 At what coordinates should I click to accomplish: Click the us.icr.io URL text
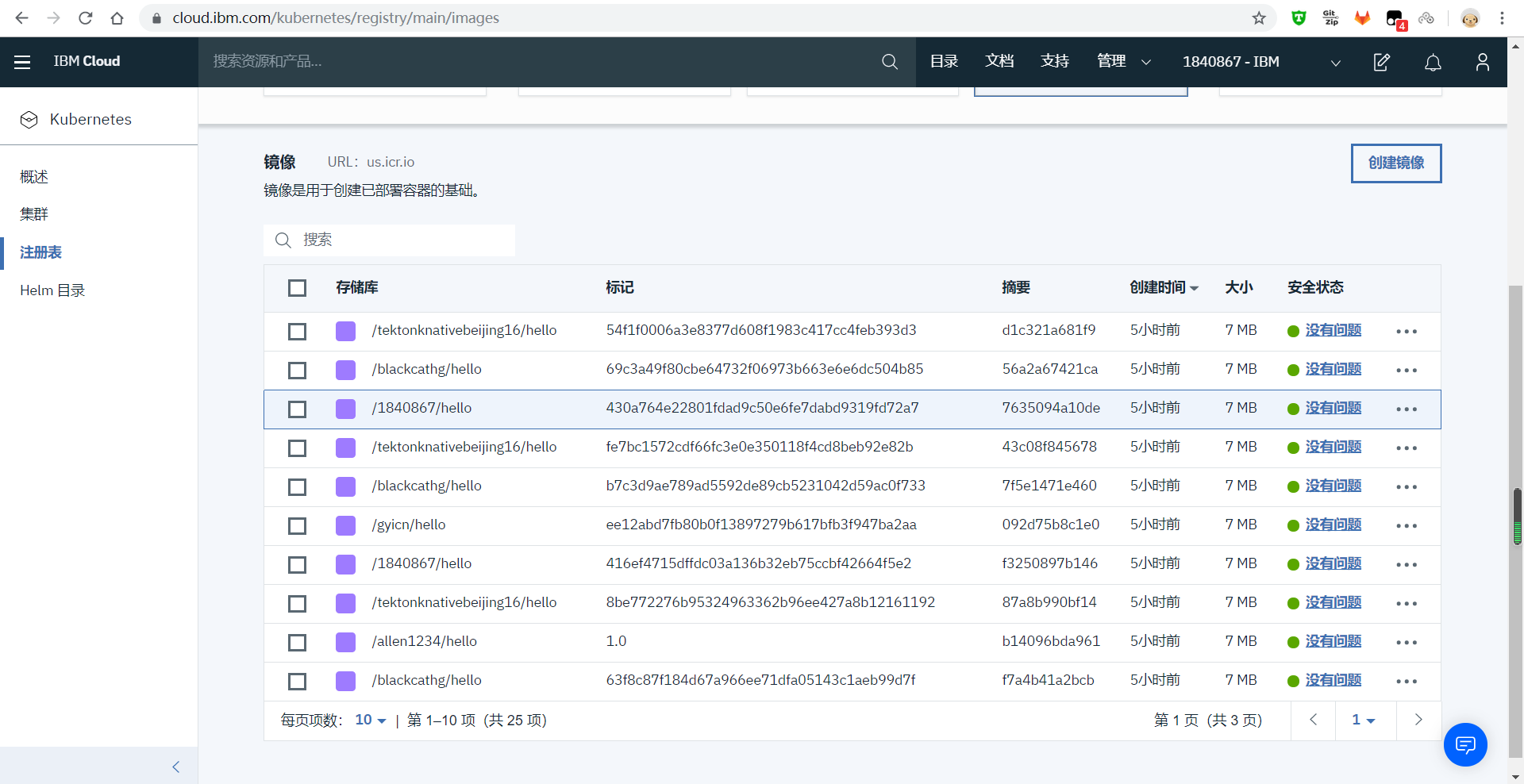tap(391, 162)
